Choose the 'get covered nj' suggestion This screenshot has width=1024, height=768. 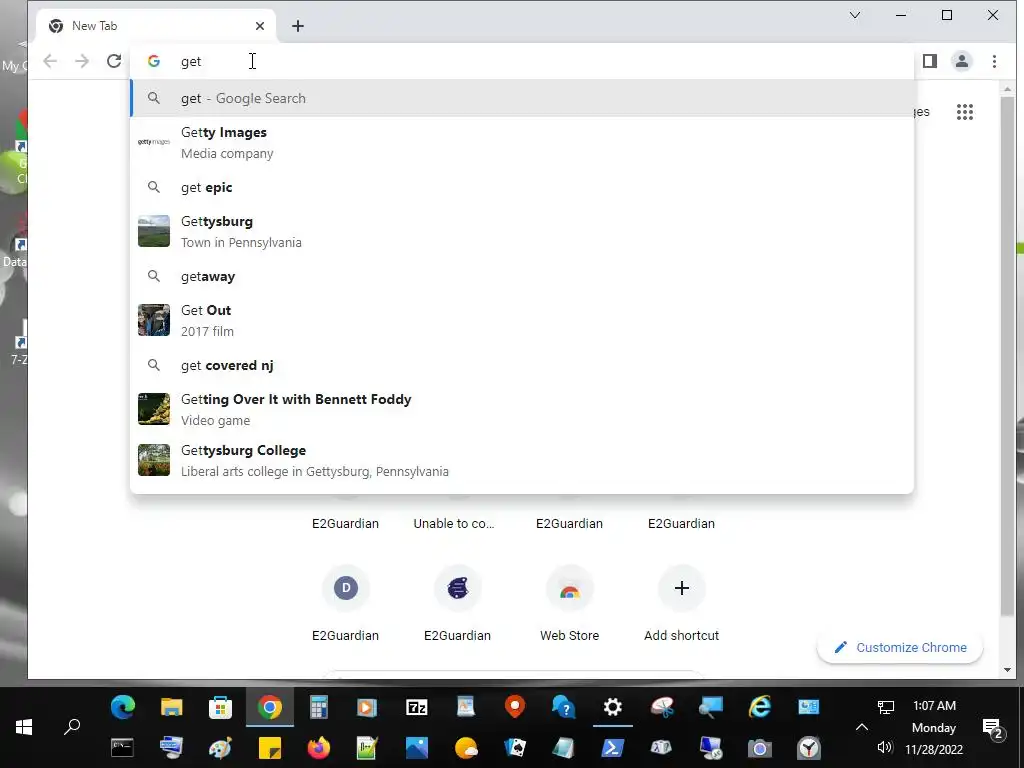522,365
